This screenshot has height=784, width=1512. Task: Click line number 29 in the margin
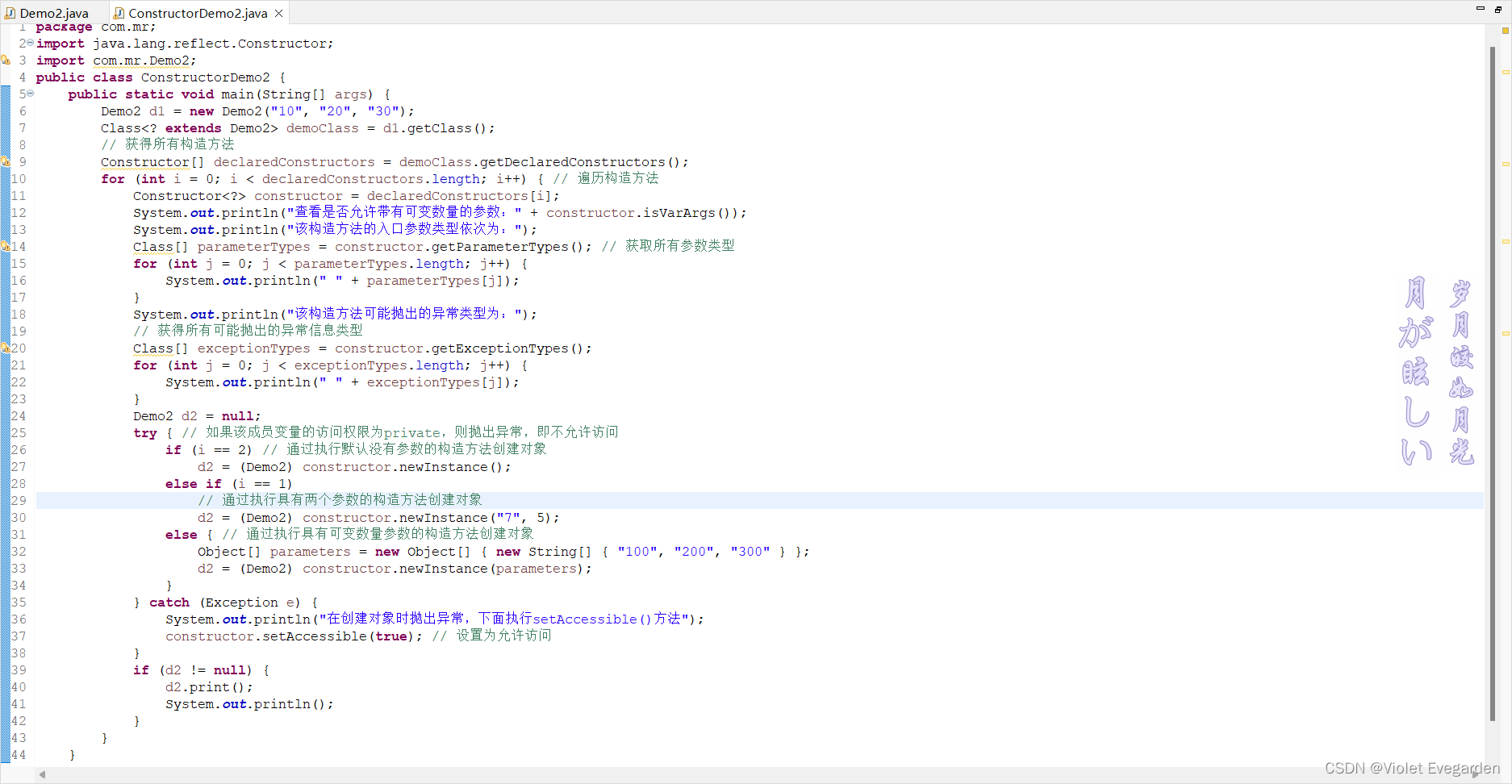[18, 500]
